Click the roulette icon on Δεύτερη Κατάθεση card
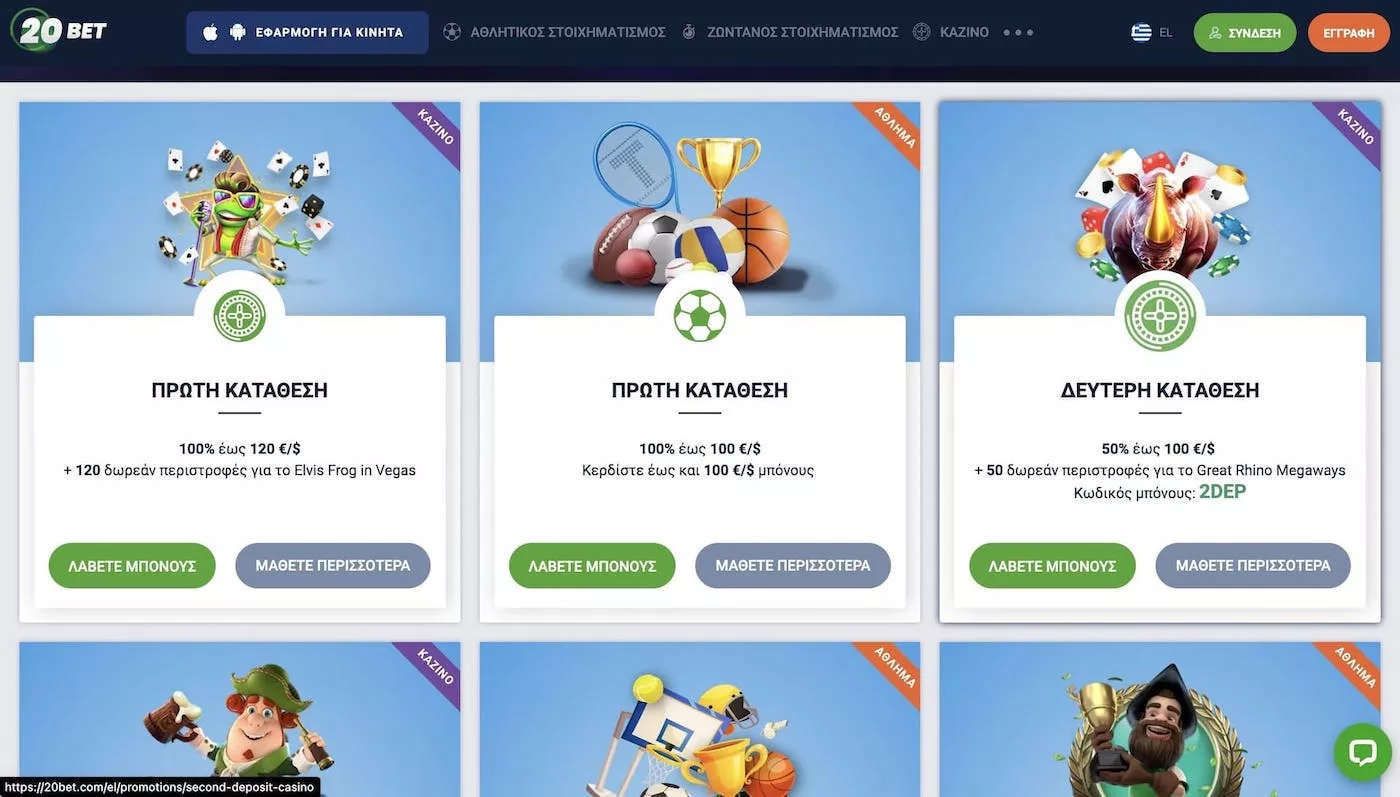The width and height of the screenshot is (1400, 797). [x=1160, y=316]
